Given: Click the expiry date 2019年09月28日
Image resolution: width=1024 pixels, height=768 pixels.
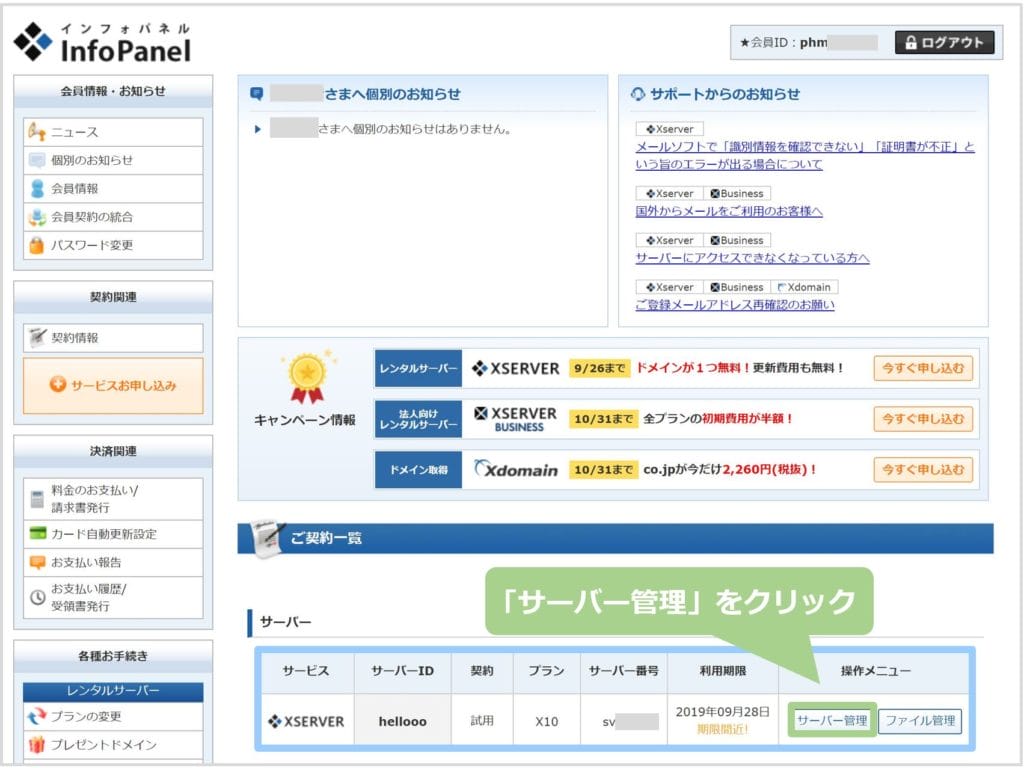Looking at the screenshot, I should click(722, 712).
